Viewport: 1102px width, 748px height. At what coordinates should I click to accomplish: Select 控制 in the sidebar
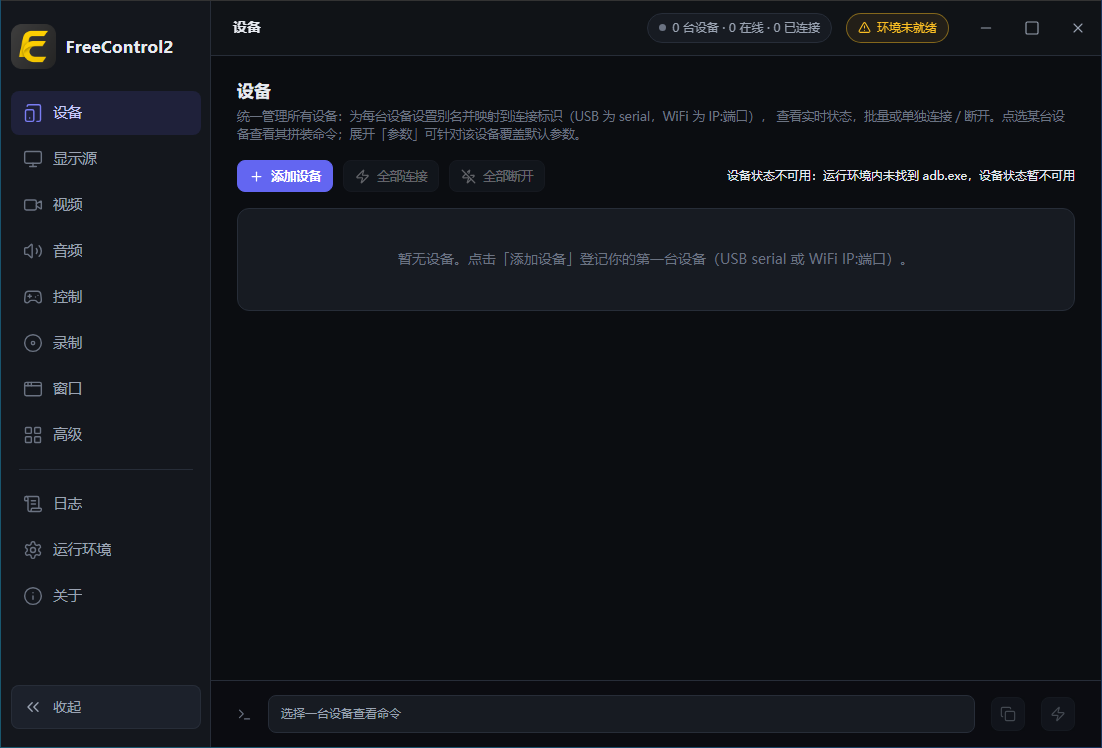click(x=106, y=297)
